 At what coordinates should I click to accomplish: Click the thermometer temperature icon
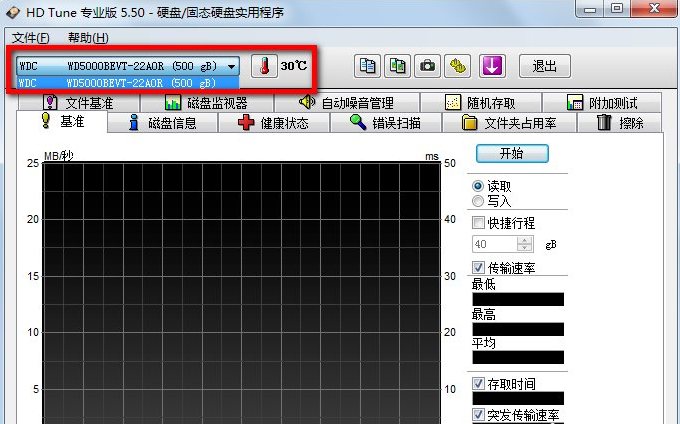point(264,66)
